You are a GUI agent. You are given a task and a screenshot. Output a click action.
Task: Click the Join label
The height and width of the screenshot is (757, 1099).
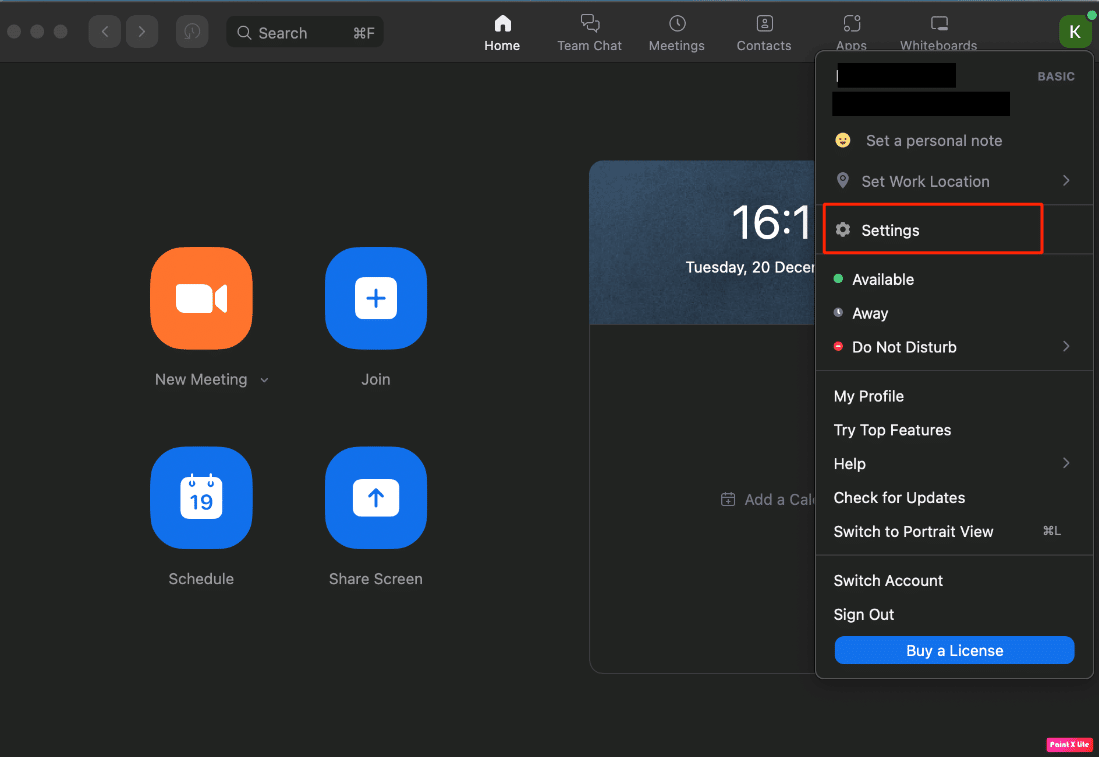[x=376, y=380]
